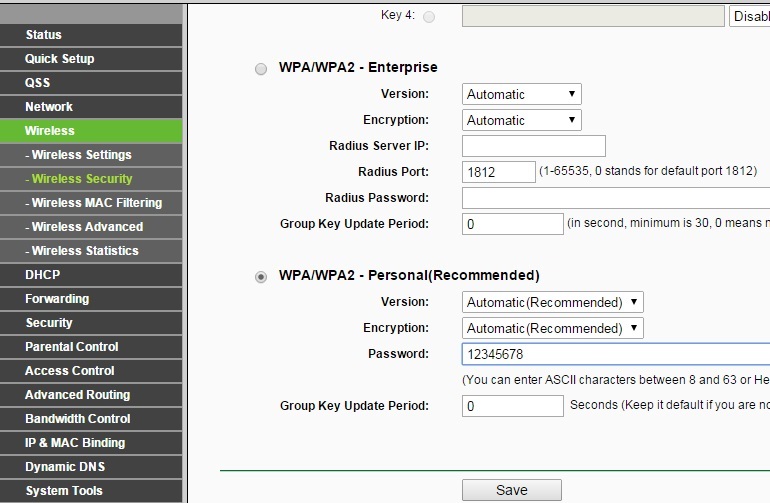Screen dimensions: 770x503
Task: Navigate to Quick Setup
Action: (60, 59)
